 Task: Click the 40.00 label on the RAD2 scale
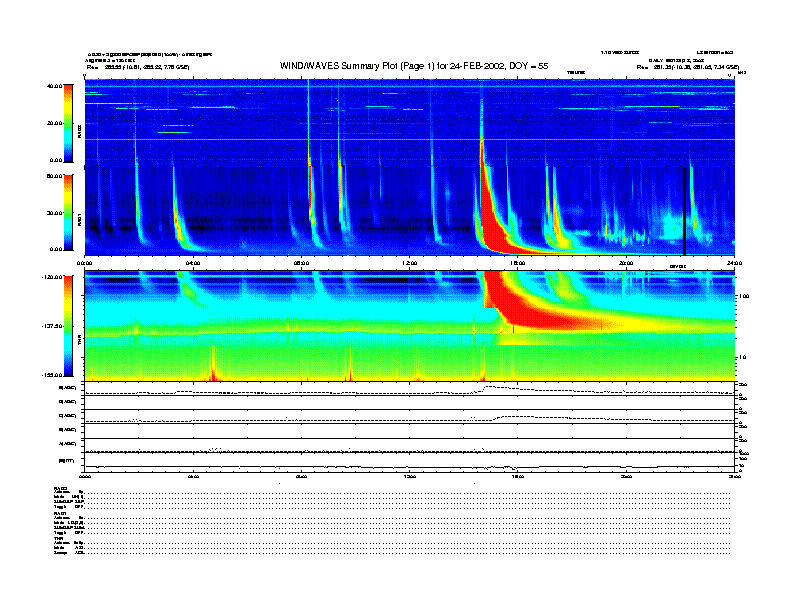(x=54, y=86)
